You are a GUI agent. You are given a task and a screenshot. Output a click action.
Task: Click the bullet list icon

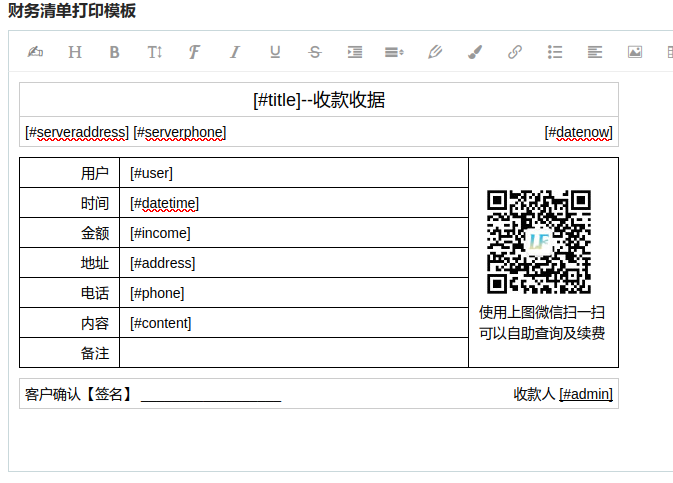pyautogui.click(x=555, y=52)
